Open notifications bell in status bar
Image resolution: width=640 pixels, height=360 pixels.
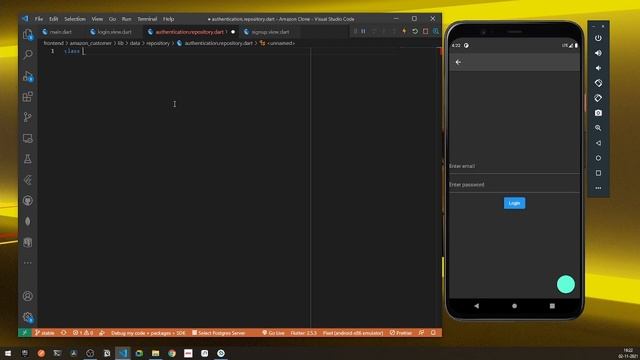point(433,333)
